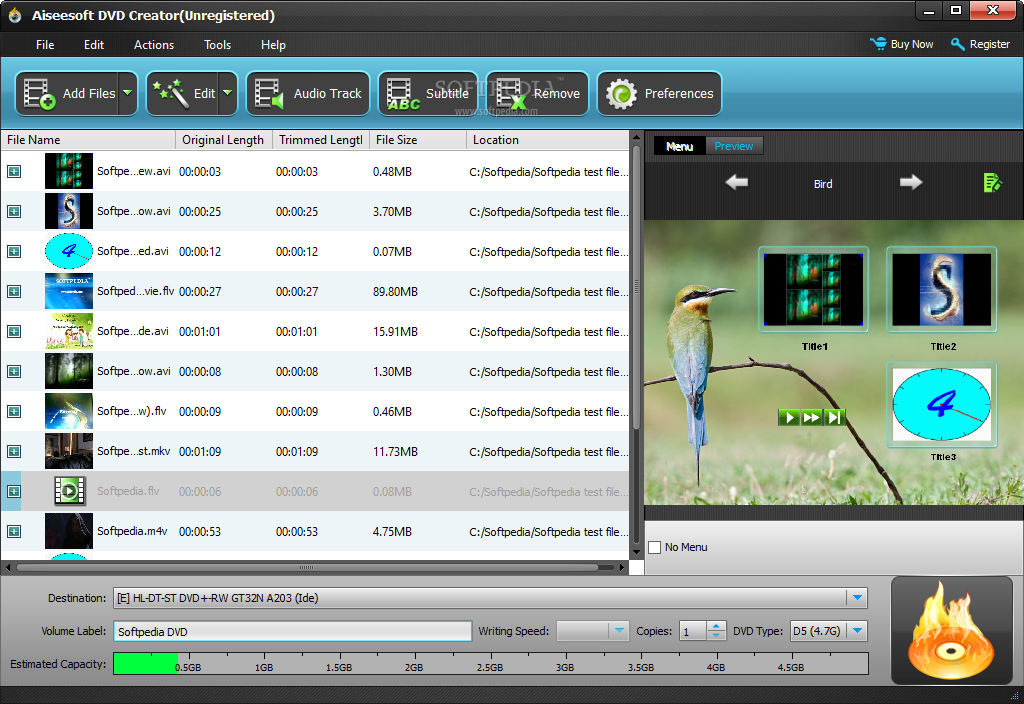
Task: Click the Title2 thumbnail in menu preview
Action: coord(942,289)
